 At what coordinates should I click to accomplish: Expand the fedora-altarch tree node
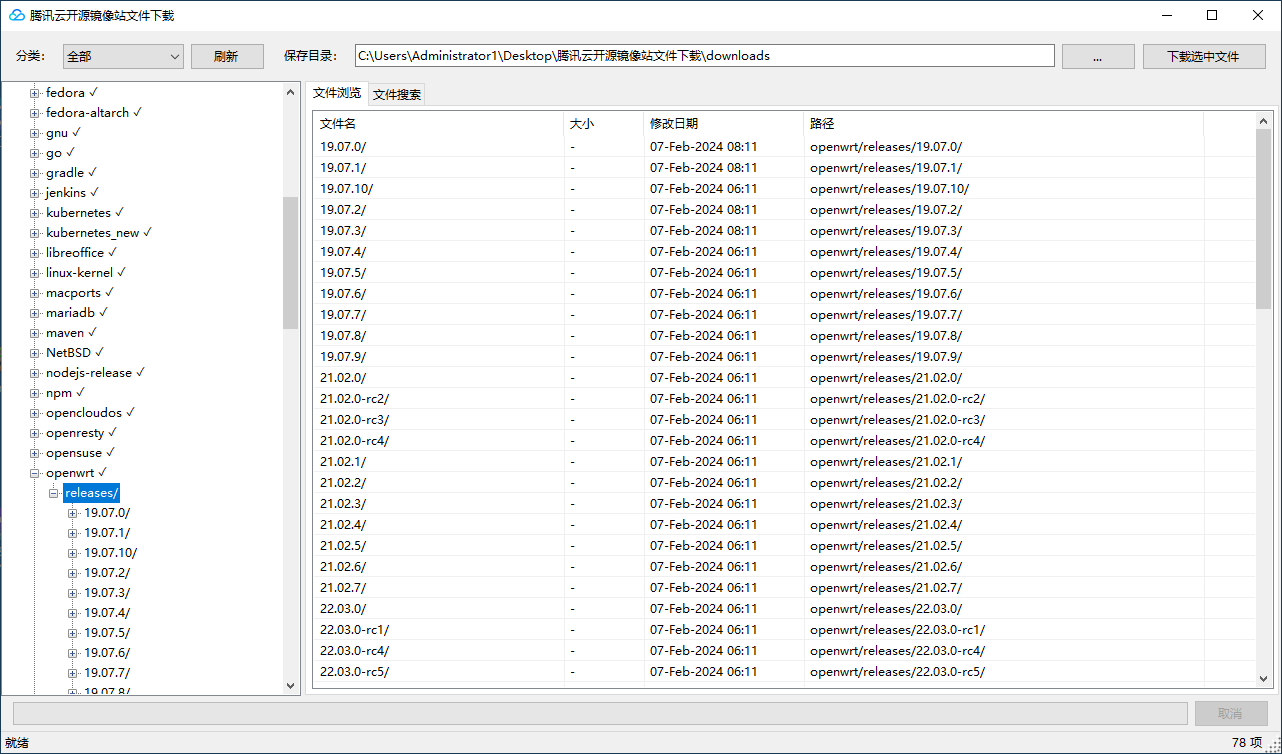[35, 113]
